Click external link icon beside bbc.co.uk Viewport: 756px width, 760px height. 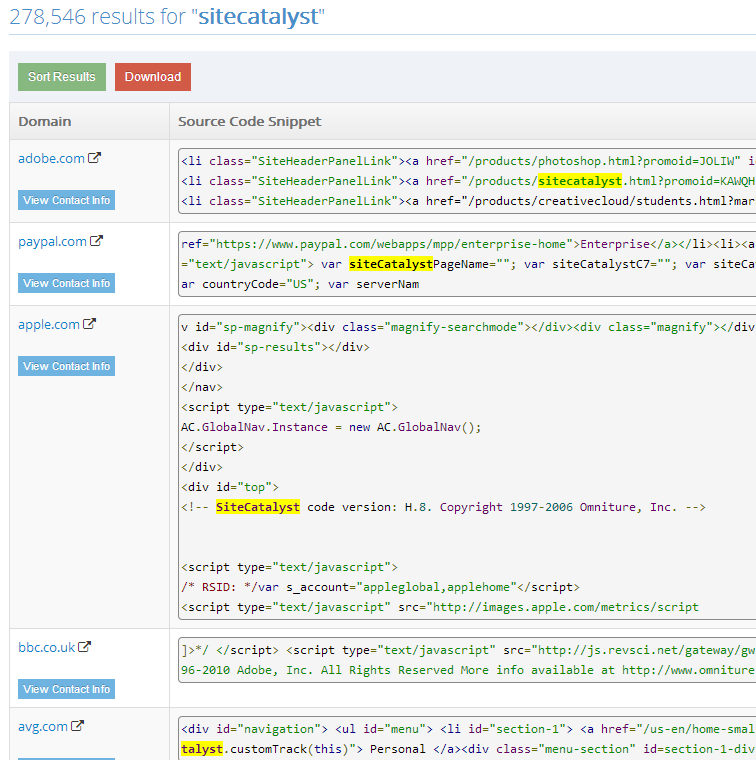(x=85, y=647)
